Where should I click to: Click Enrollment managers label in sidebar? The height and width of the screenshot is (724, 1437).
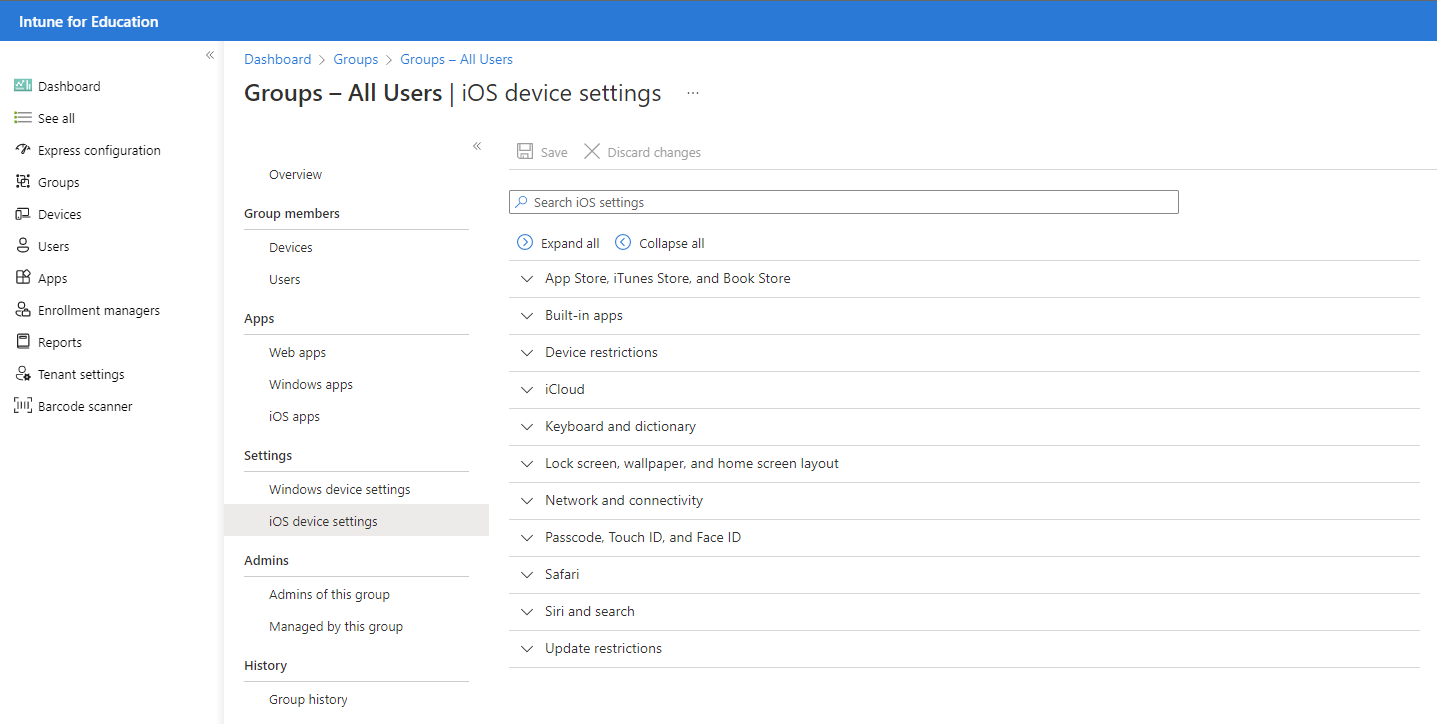pyautogui.click(x=99, y=310)
